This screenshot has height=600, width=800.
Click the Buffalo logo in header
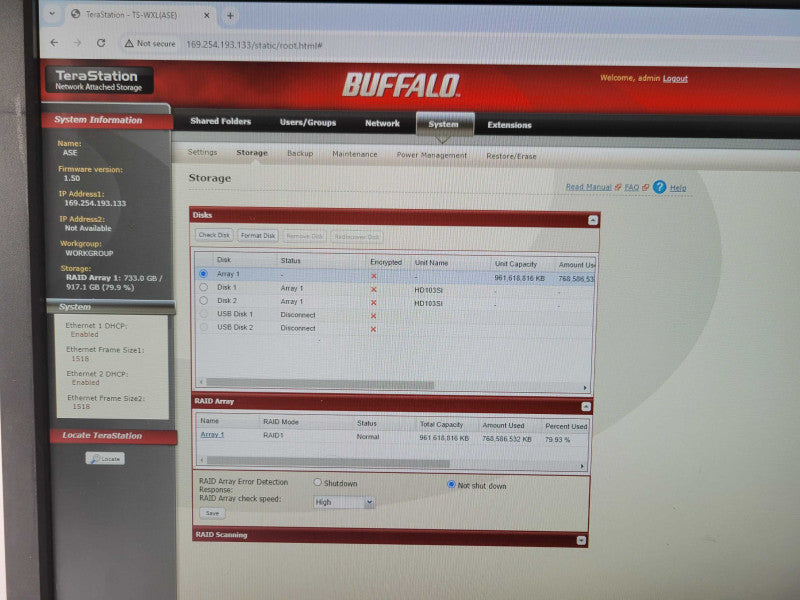pyautogui.click(x=401, y=85)
